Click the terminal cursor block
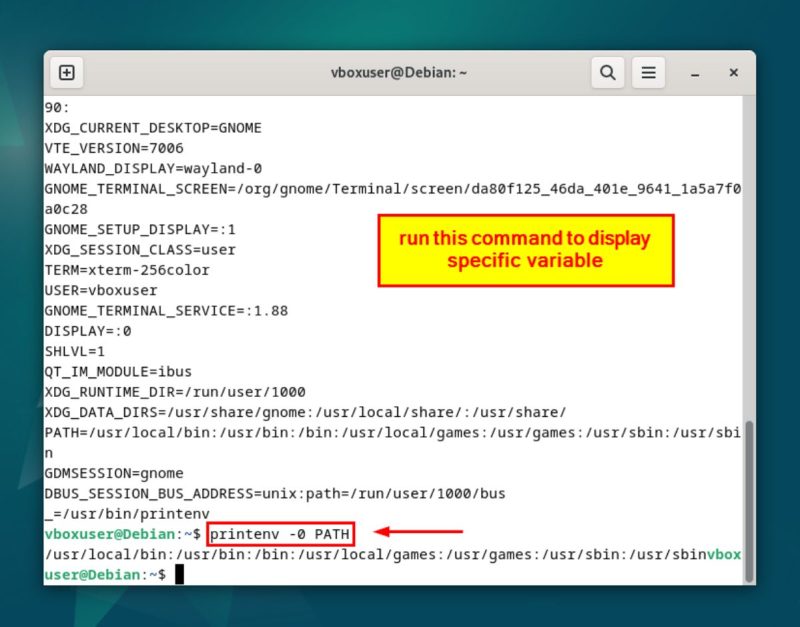Viewport: 800px width, 627px height. coord(179,575)
